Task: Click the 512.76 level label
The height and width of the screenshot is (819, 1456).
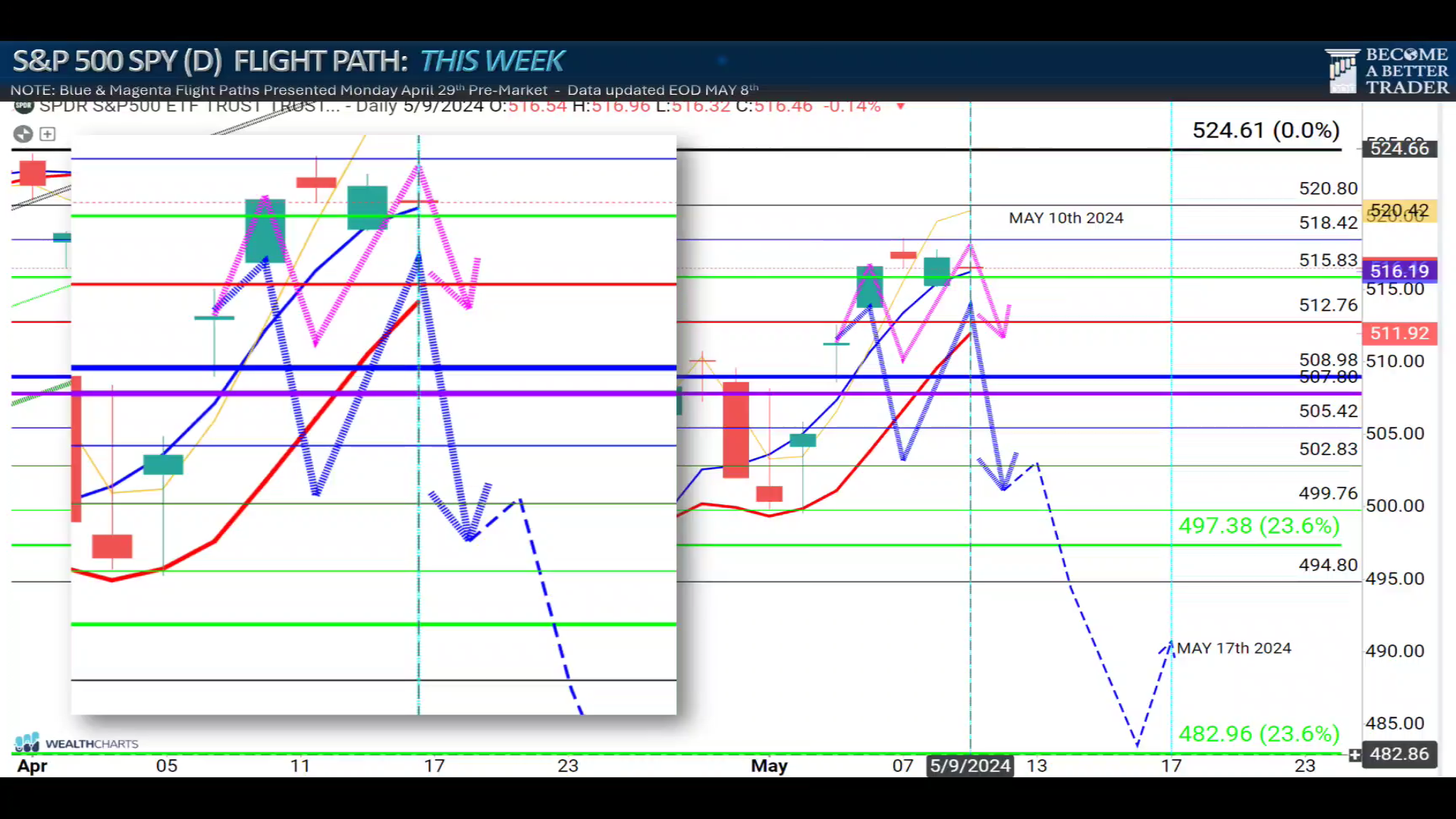Action: tap(1328, 305)
